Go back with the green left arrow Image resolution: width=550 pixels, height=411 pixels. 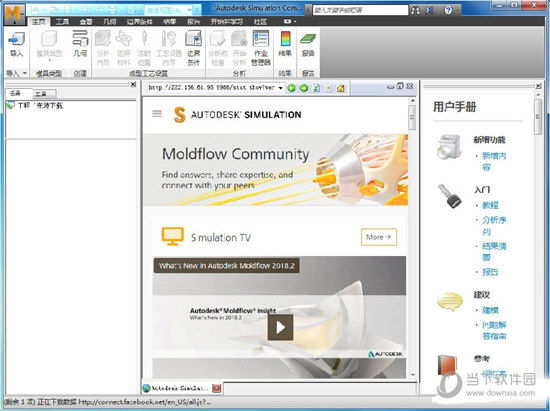point(291,88)
